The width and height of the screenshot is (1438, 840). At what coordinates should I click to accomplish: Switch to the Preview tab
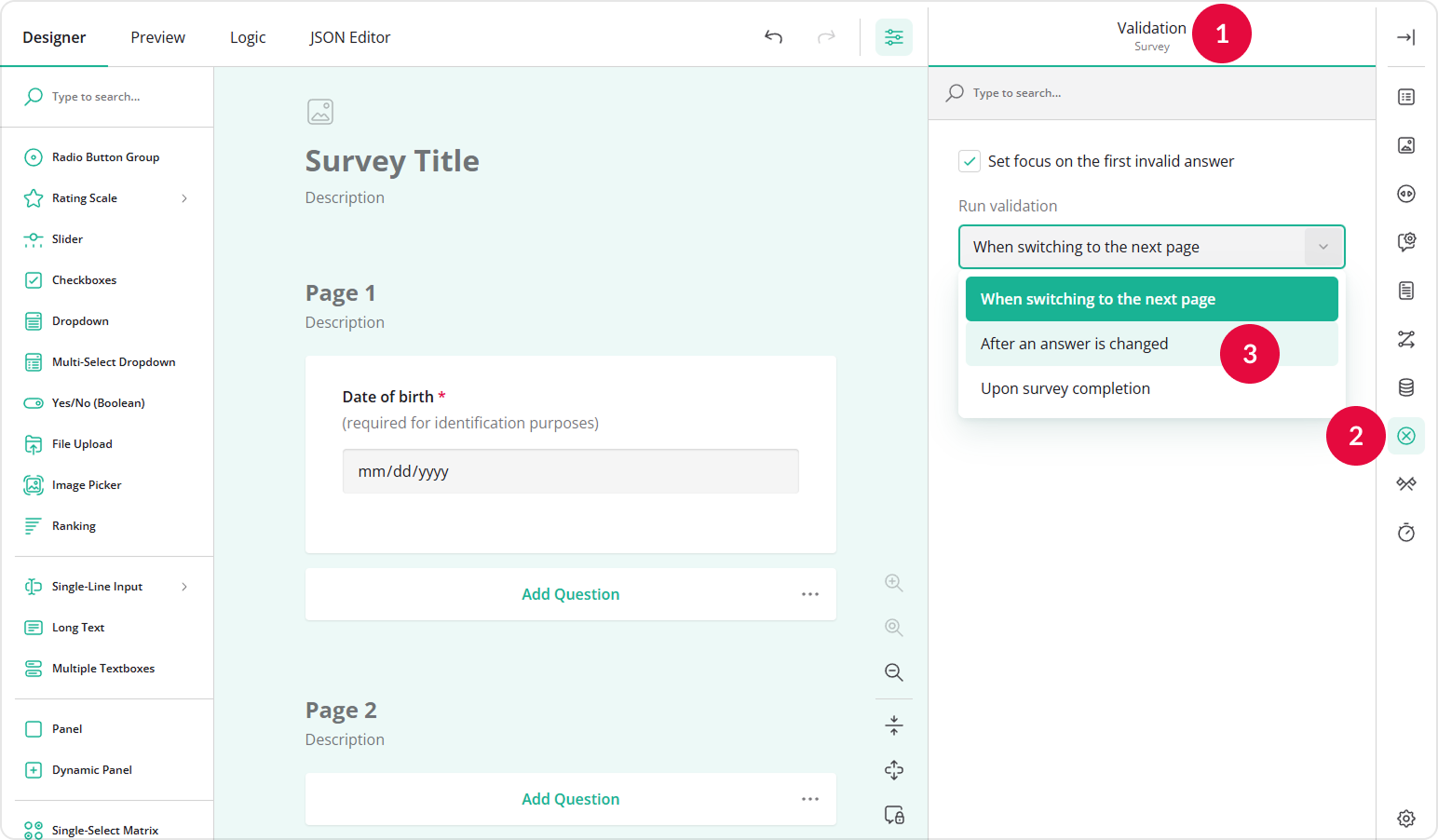157,37
